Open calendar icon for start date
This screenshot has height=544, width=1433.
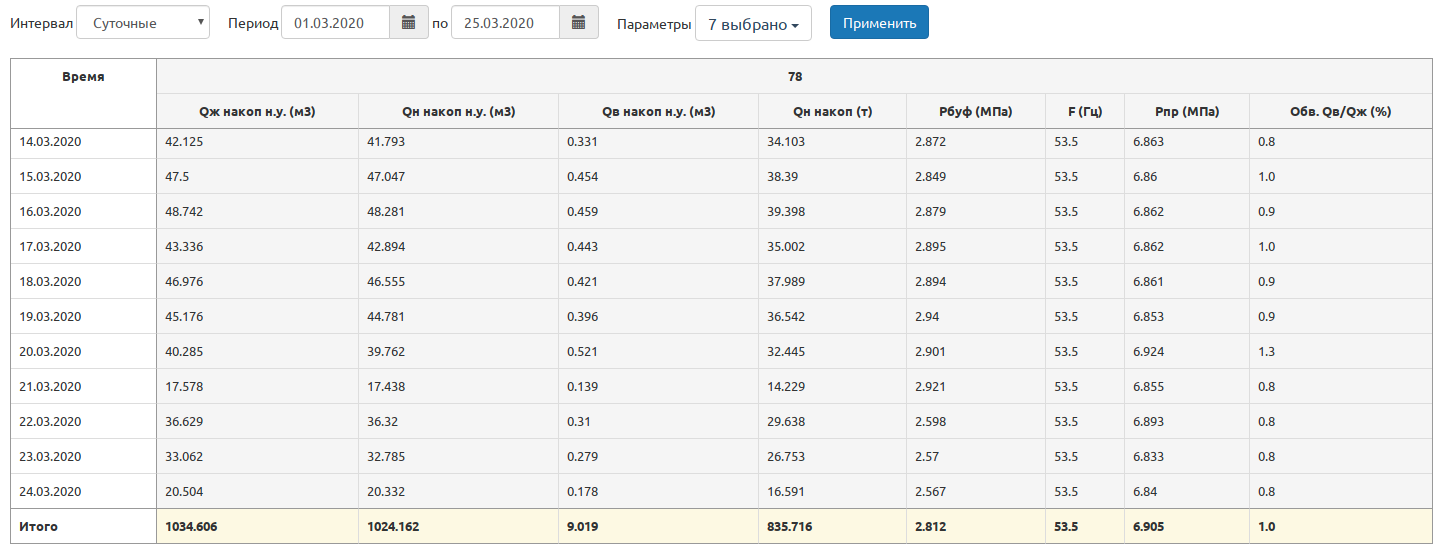(x=408, y=23)
